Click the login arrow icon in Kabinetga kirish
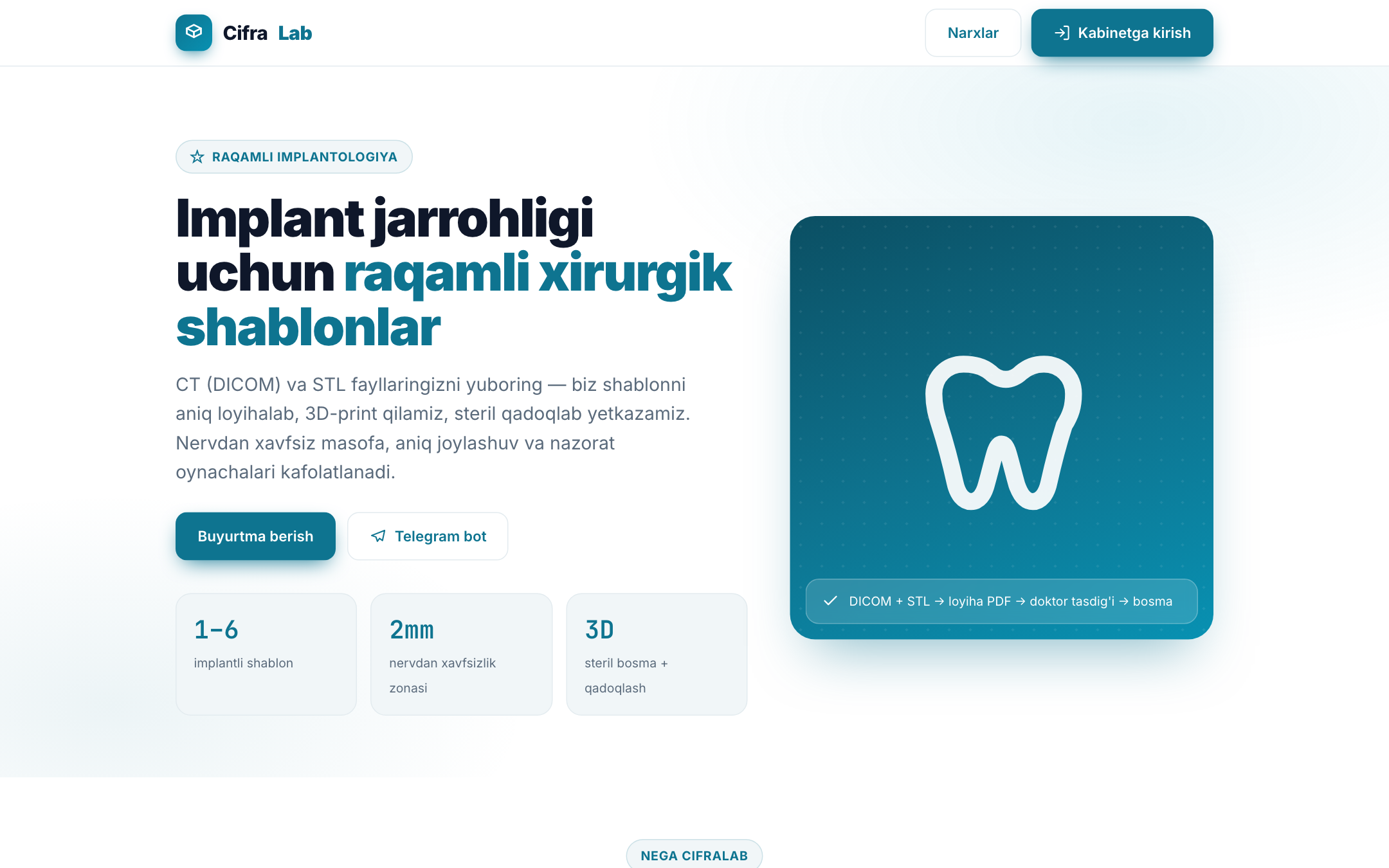This screenshot has width=1389, height=868. (1062, 33)
